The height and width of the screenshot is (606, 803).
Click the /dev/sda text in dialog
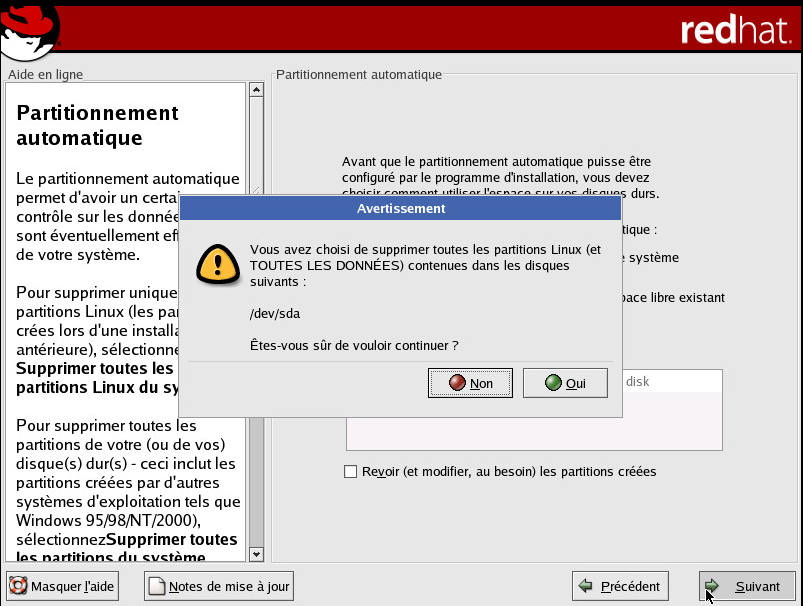point(275,314)
